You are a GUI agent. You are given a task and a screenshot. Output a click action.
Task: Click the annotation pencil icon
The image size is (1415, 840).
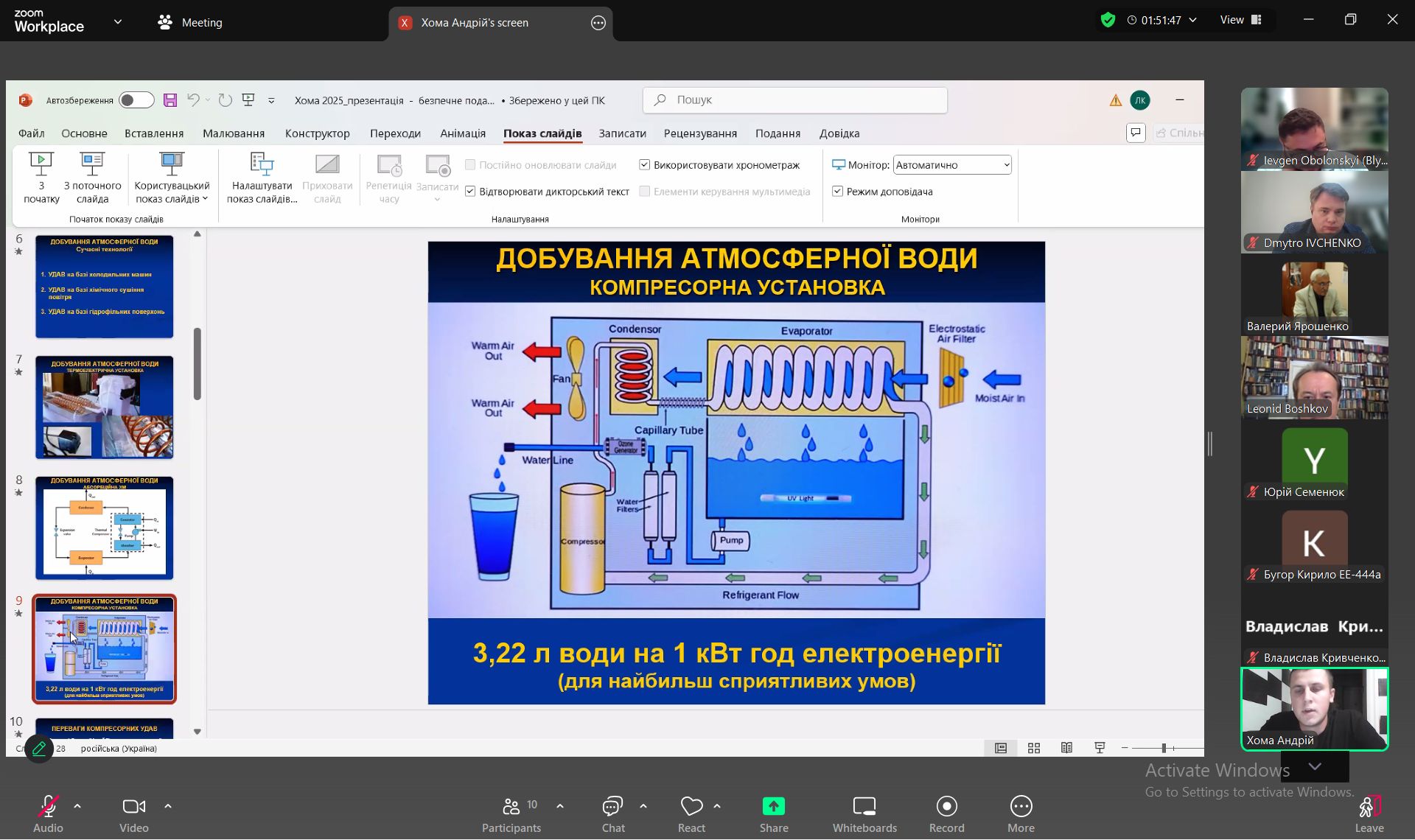pos(39,749)
